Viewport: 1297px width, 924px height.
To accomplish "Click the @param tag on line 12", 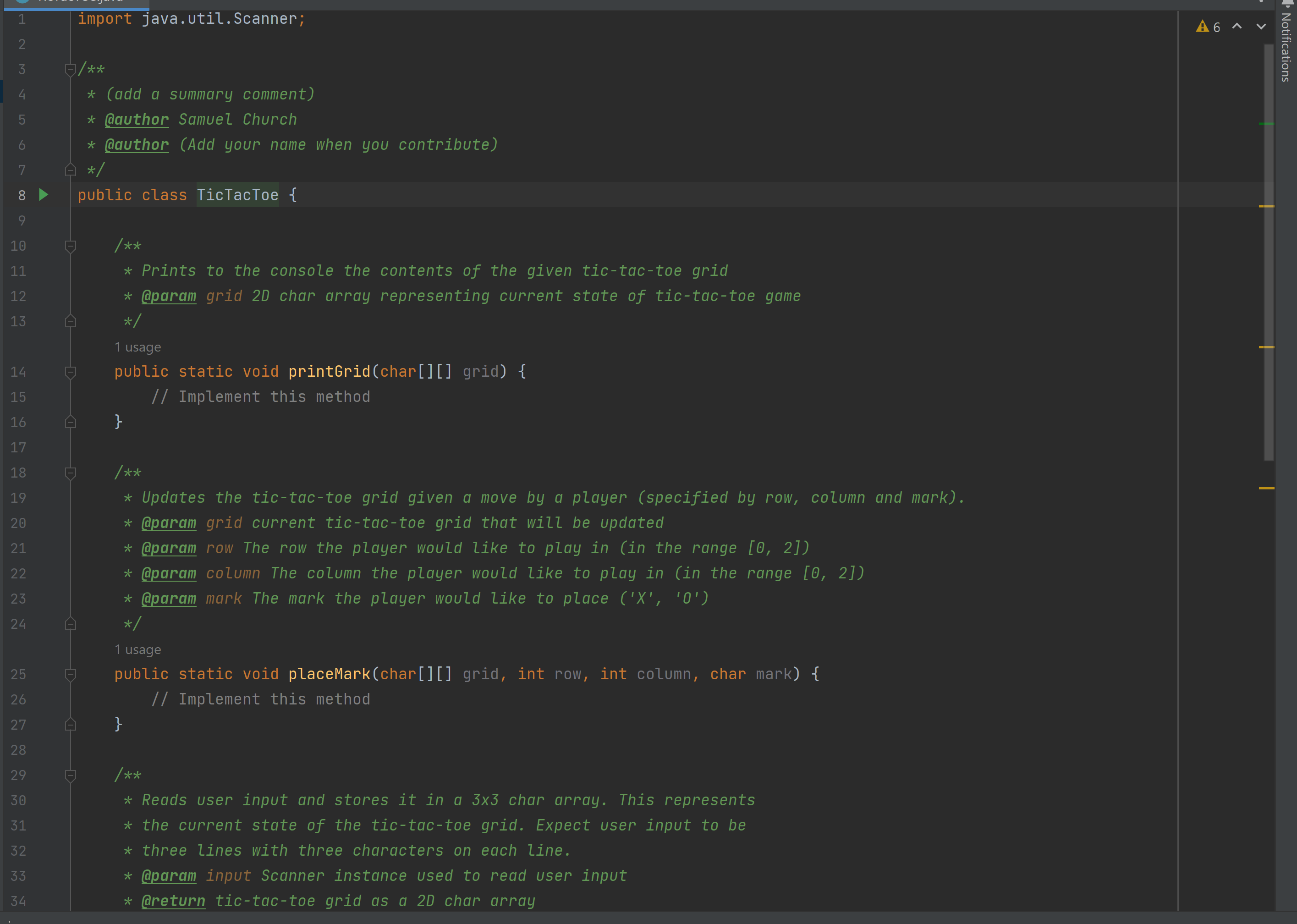I will pyautogui.click(x=169, y=296).
